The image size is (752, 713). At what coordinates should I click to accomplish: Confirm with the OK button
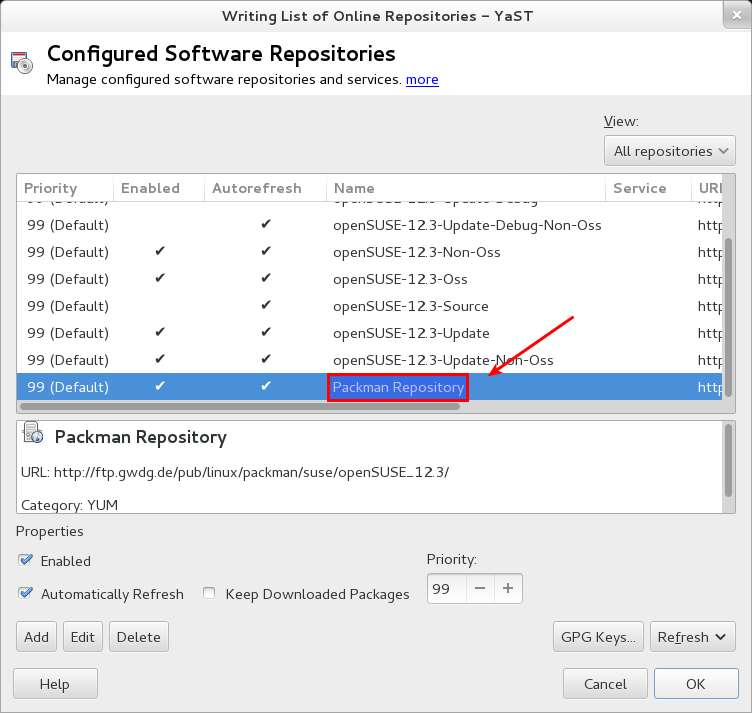coord(696,684)
